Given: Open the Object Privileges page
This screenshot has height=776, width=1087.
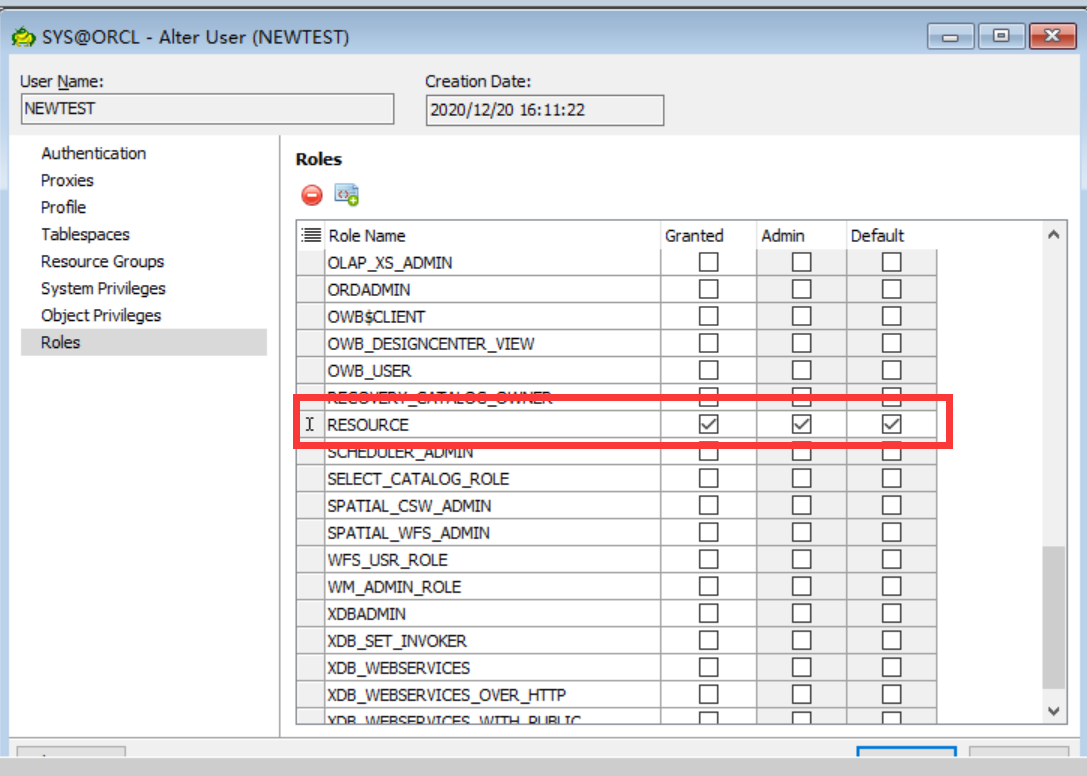Looking at the screenshot, I should pyautogui.click(x=101, y=316).
